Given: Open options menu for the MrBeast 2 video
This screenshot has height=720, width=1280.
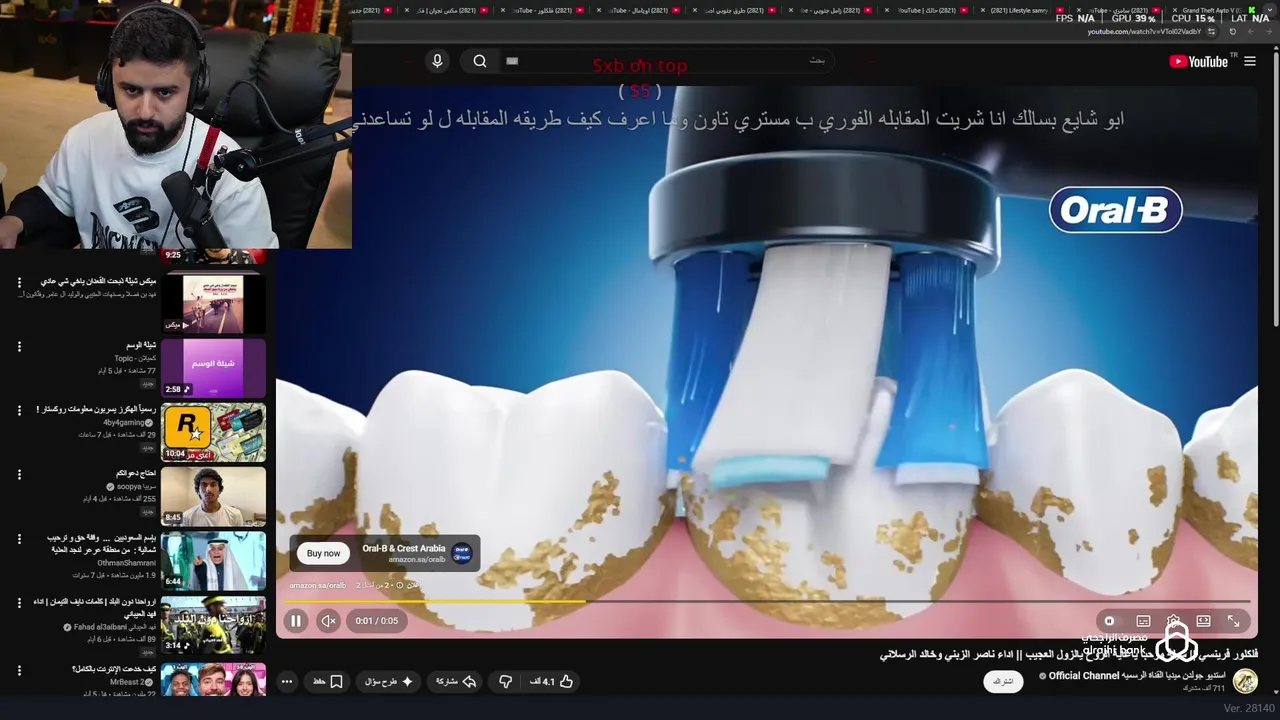Looking at the screenshot, I should 19,669.
